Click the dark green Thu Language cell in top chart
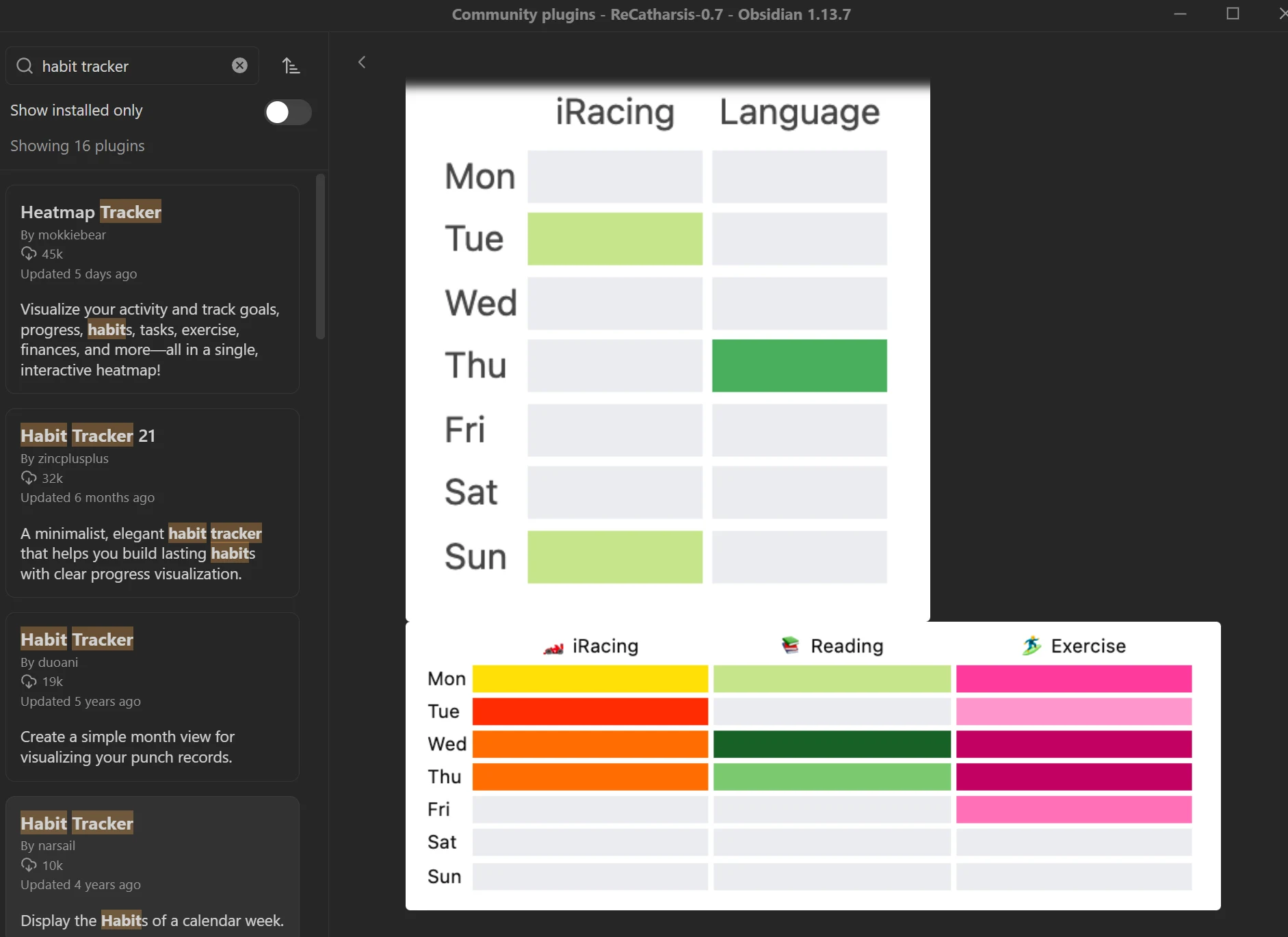Image resolution: width=1288 pixels, height=937 pixels. (800, 366)
